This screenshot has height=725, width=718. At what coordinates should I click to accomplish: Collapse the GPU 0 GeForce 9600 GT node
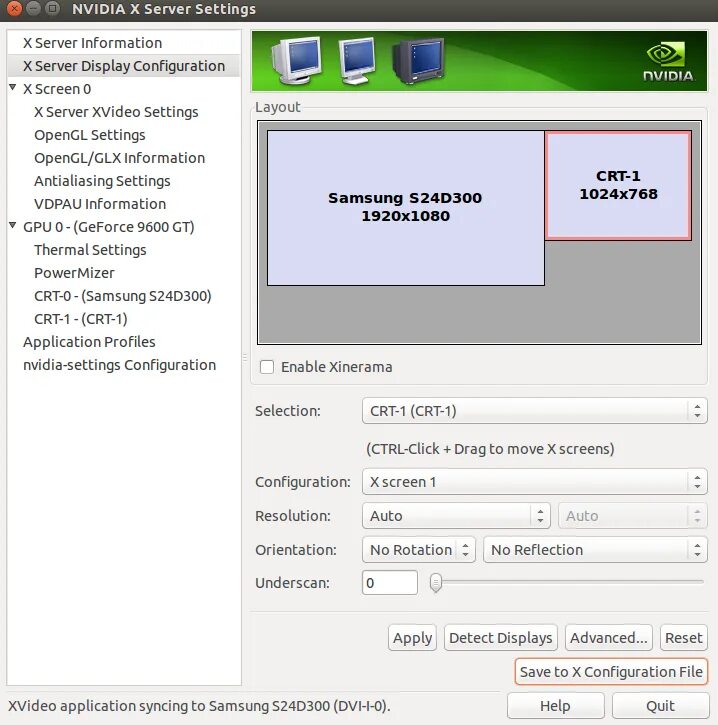point(13,225)
